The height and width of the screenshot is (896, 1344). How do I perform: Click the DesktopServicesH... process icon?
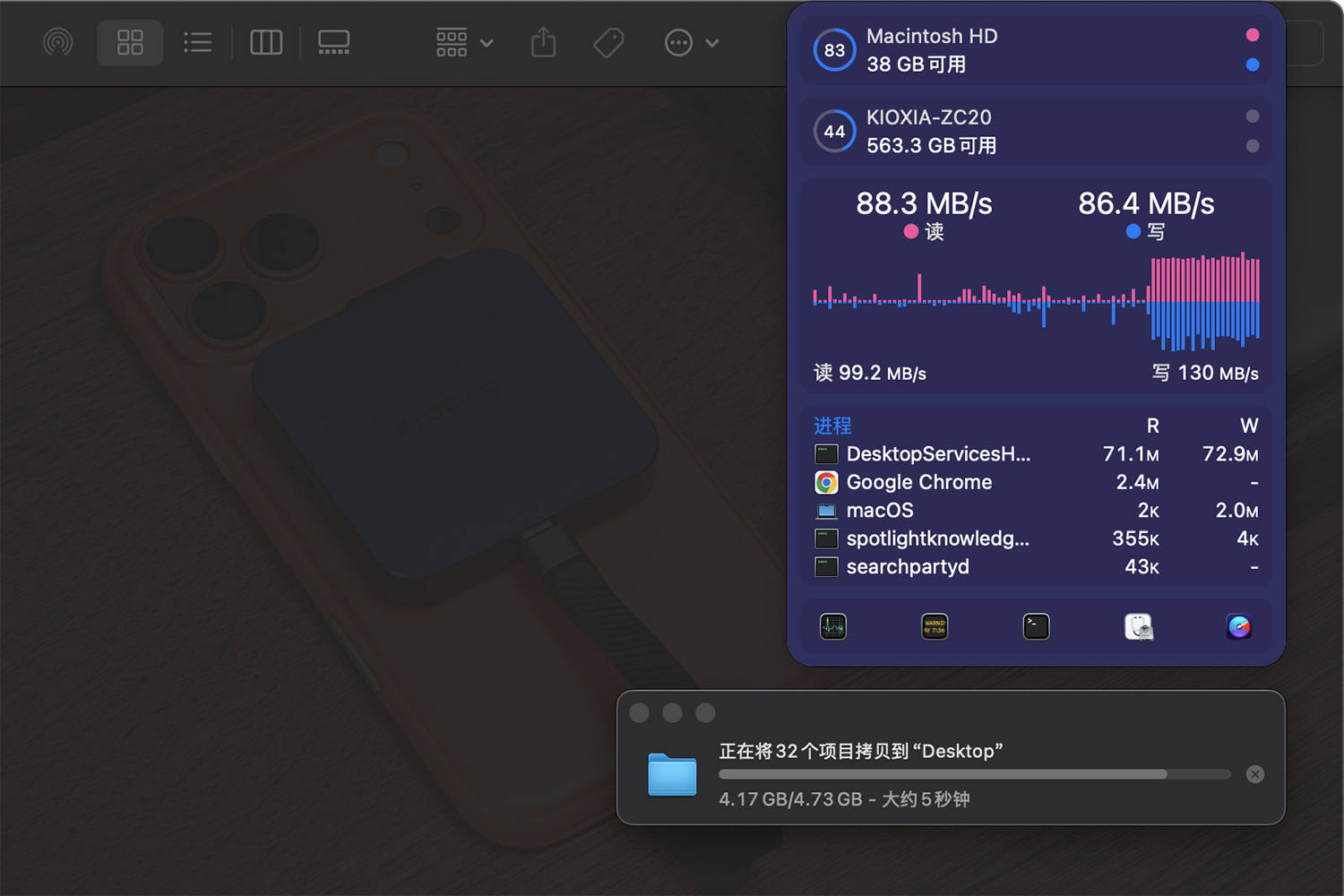click(826, 454)
